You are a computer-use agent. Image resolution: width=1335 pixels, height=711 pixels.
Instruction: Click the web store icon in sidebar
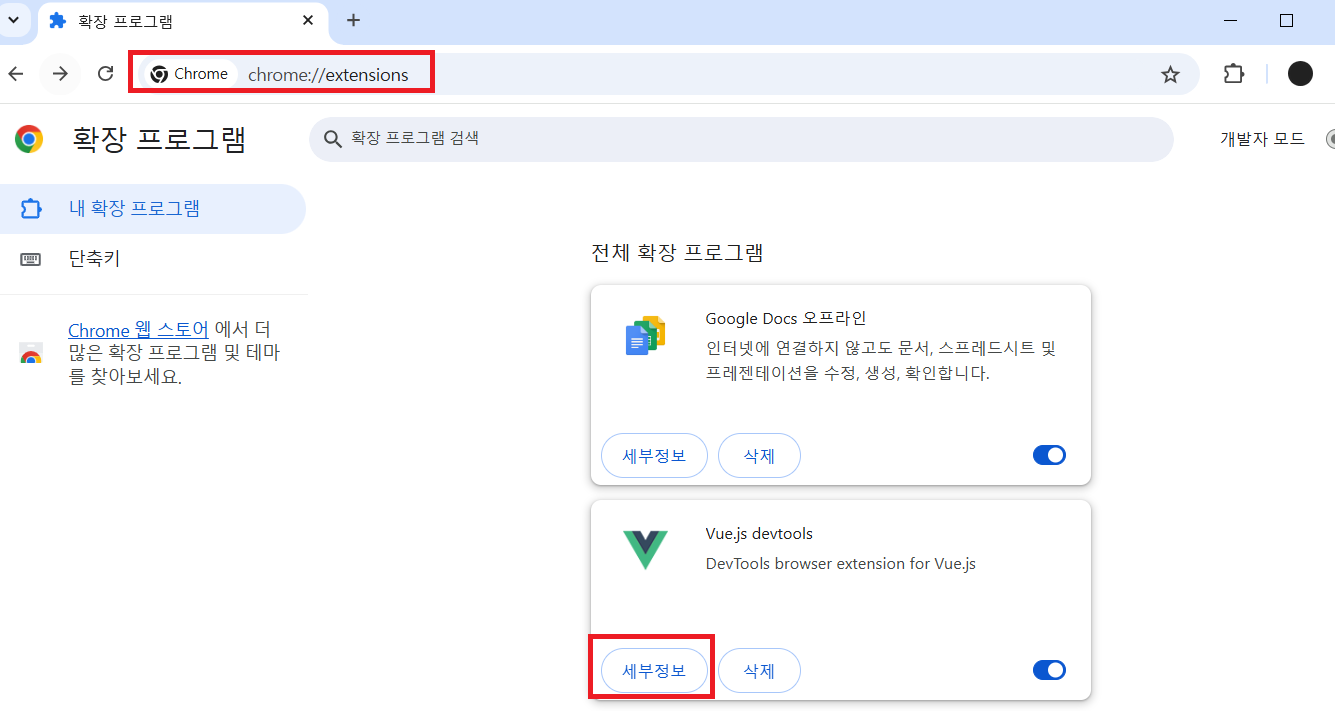click(31, 354)
